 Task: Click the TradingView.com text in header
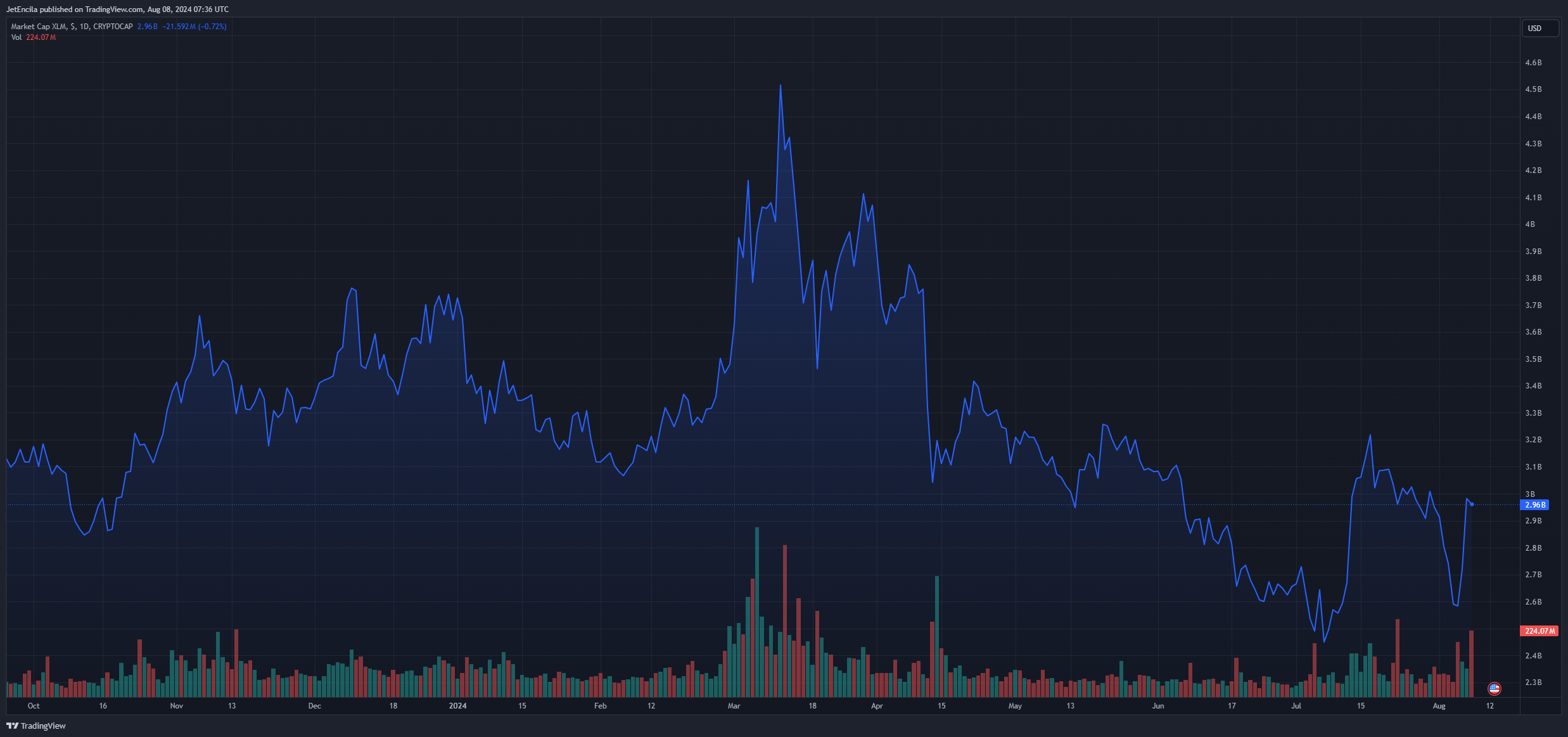tap(114, 10)
